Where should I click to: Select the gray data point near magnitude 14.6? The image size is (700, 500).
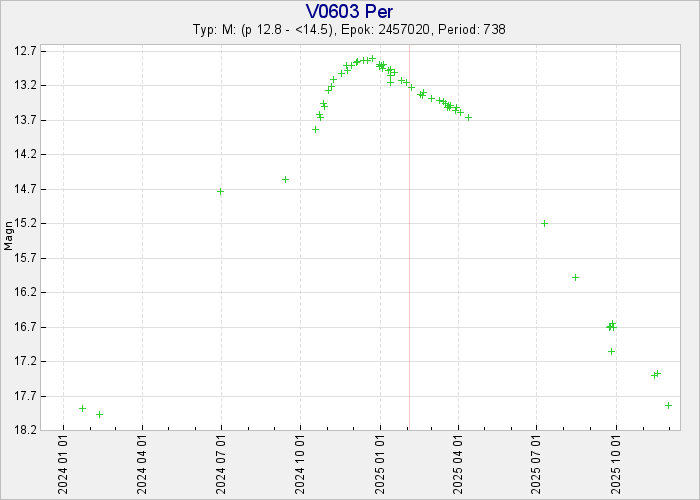[285, 179]
